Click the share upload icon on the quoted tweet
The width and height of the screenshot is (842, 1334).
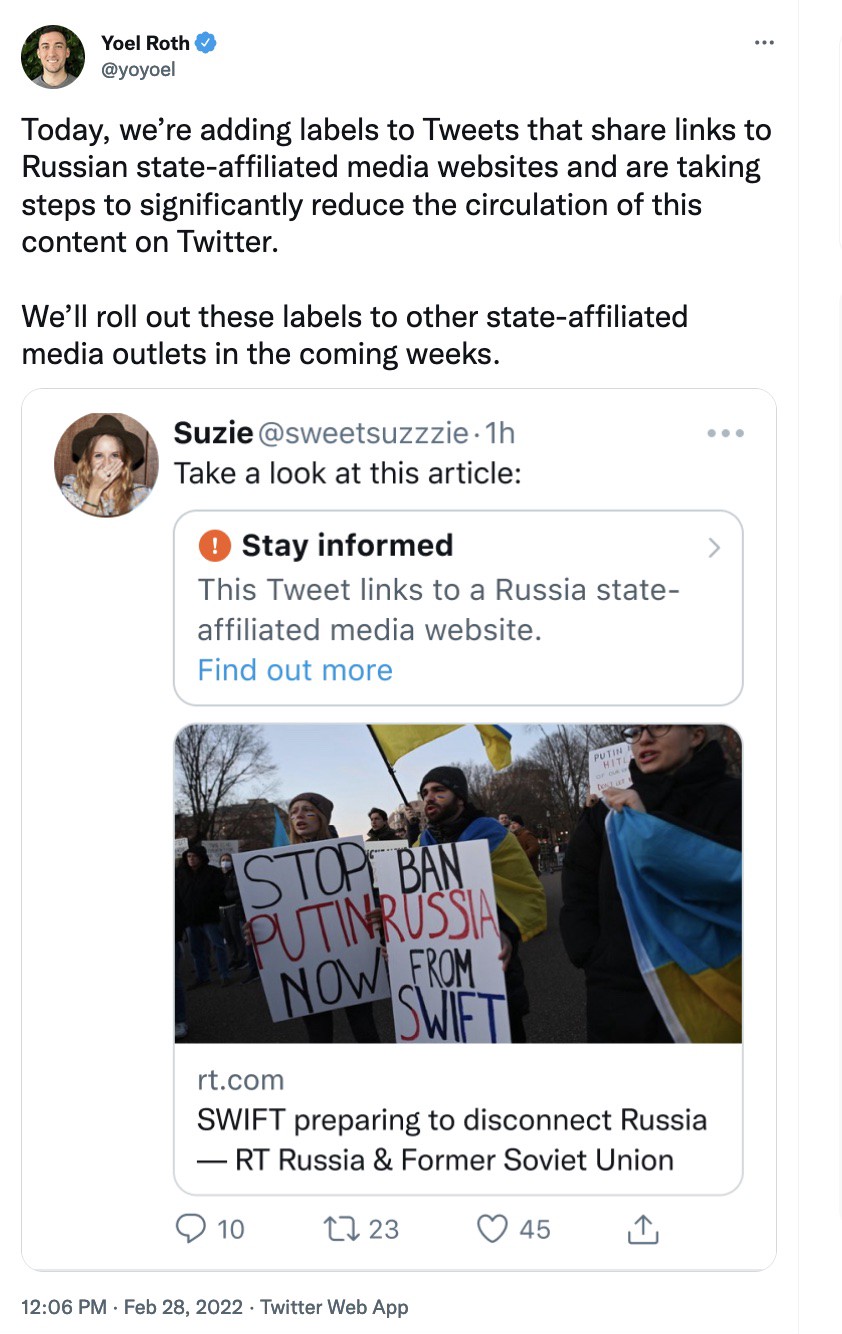(x=642, y=1229)
